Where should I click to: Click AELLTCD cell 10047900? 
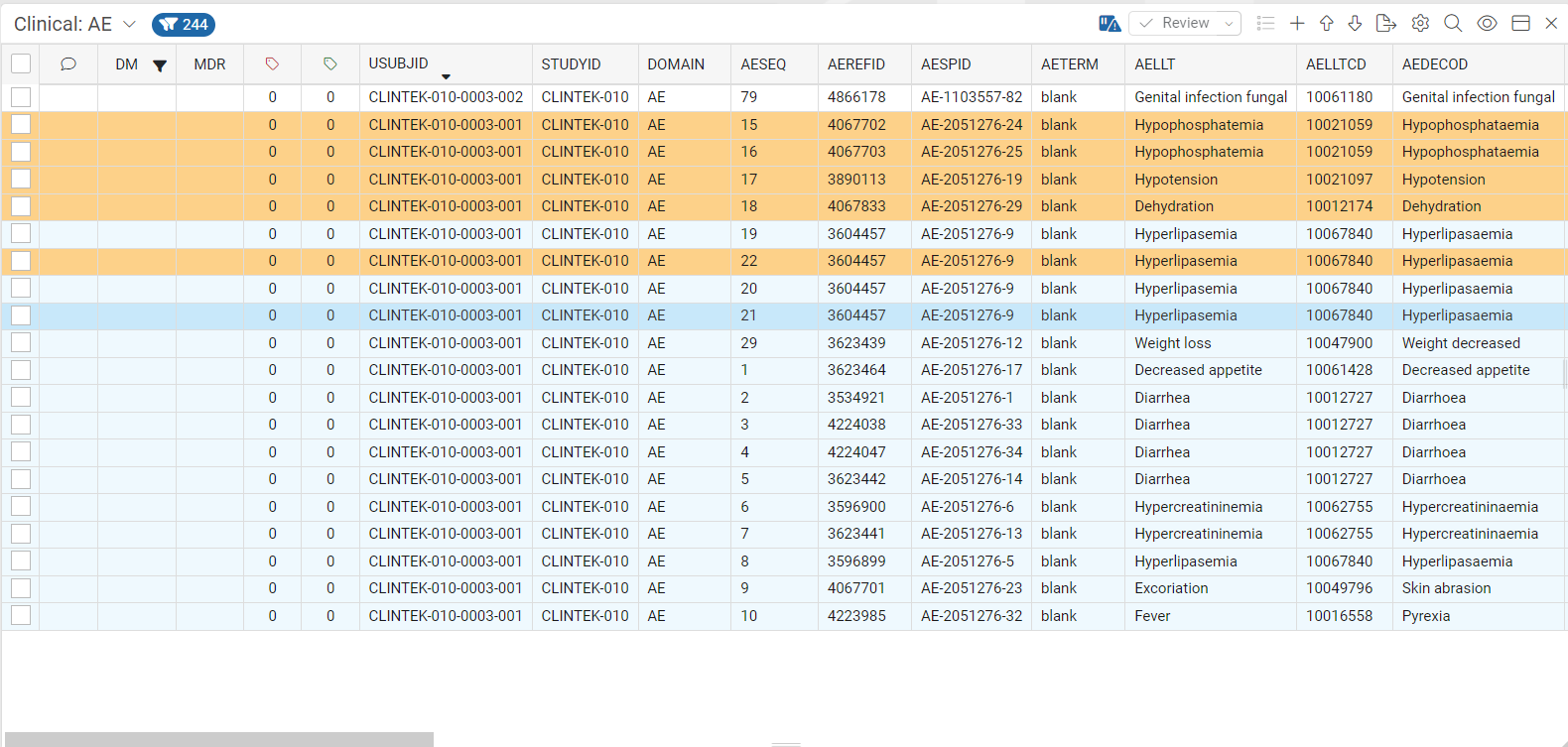pos(1344,343)
